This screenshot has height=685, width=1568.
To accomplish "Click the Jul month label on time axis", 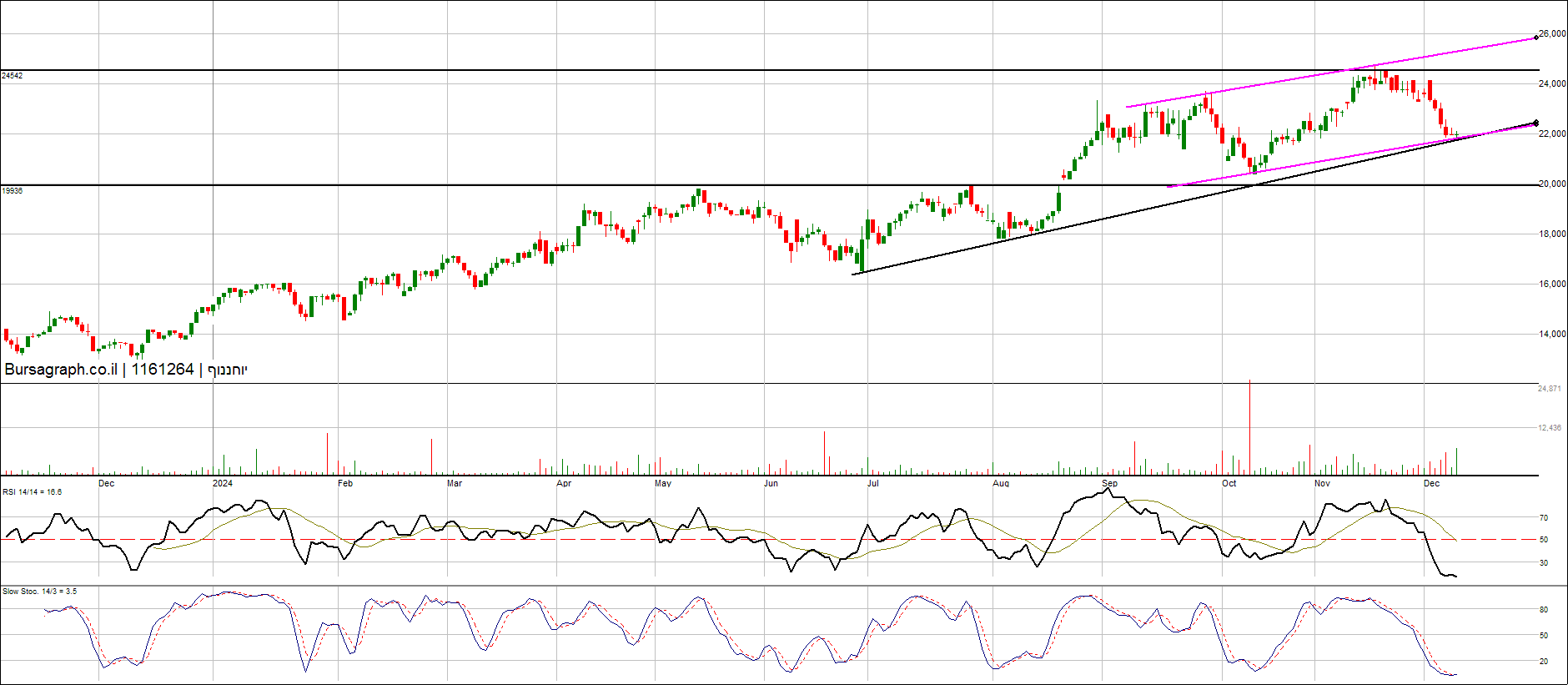I will click(872, 483).
